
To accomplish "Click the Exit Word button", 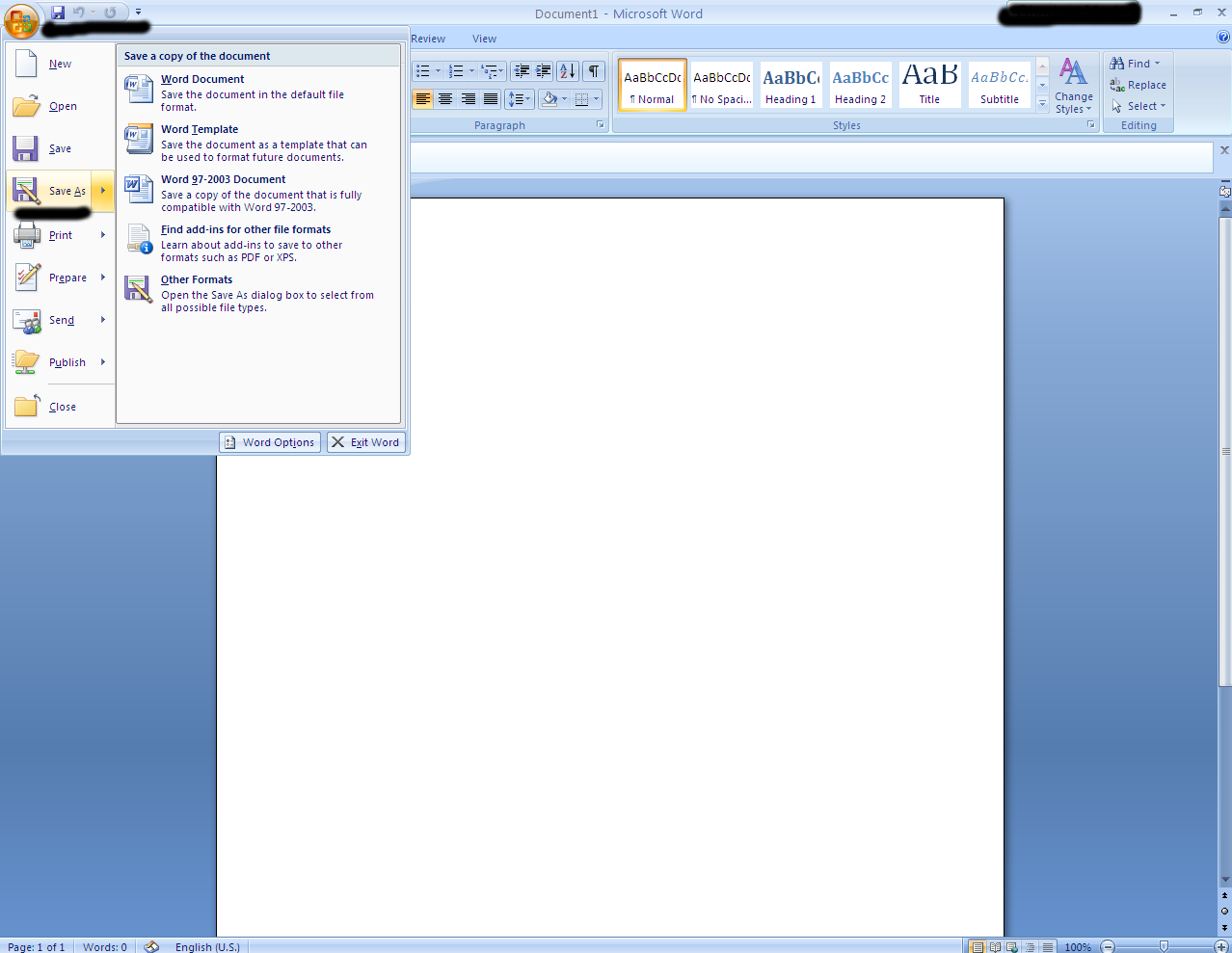I will click(x=366, y=442).
